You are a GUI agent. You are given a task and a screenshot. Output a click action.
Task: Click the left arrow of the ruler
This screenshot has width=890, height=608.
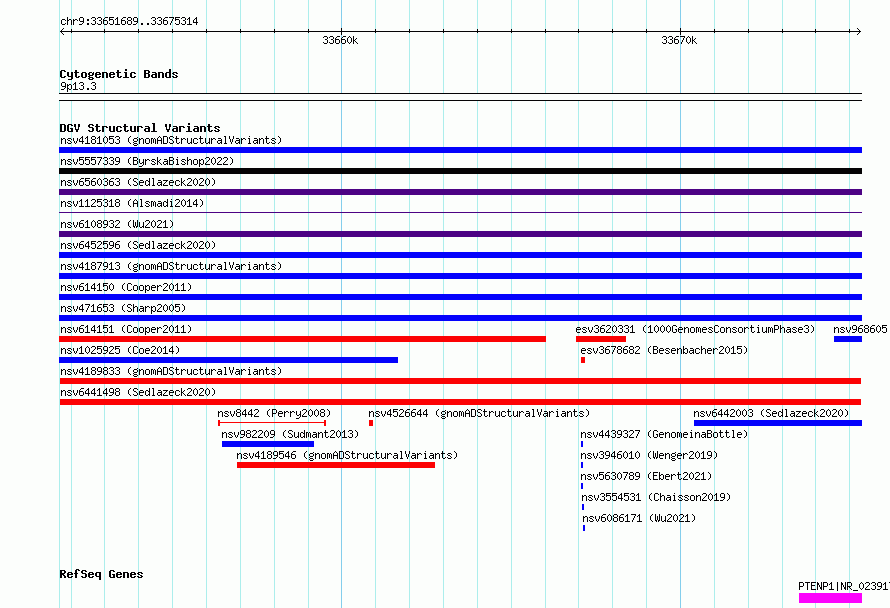pyautogui.click(x=62, y=32)
